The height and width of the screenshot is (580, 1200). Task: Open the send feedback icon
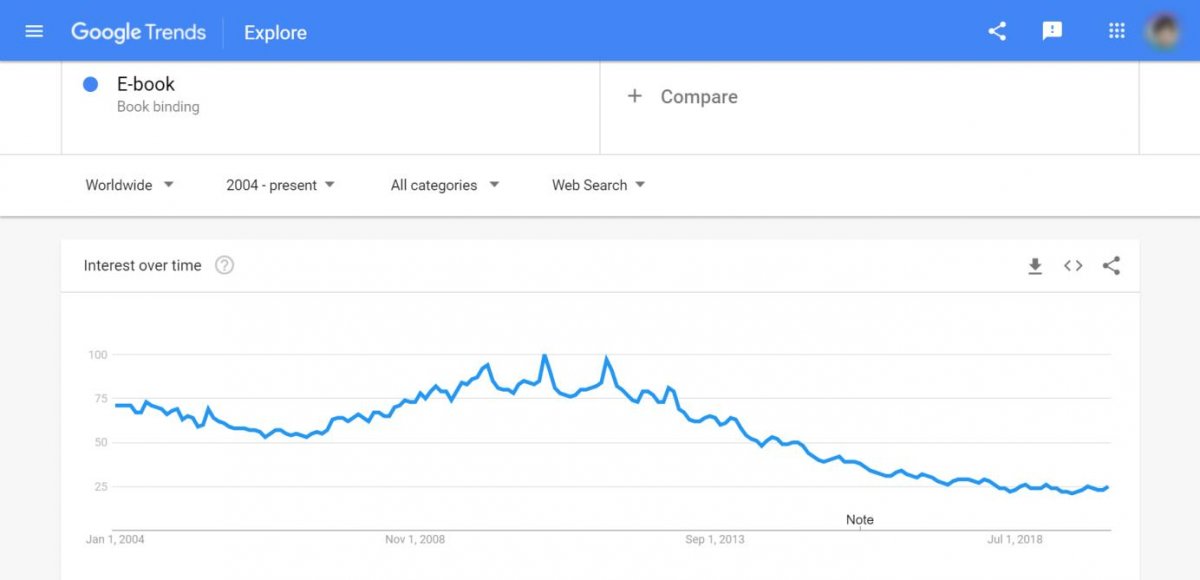(x=1052, y=31)
